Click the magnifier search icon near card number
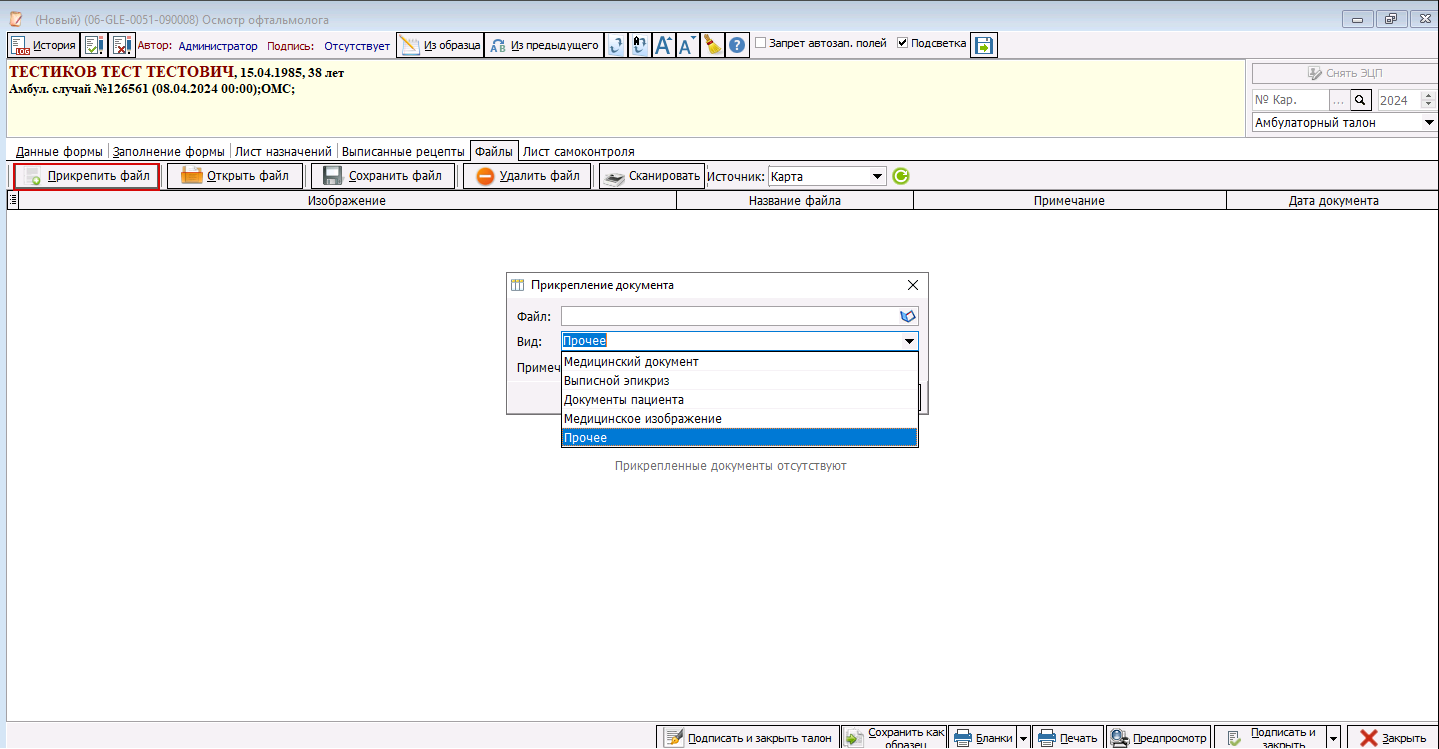Image resolution: width=1439 pixels, height=749 pixels. [1360, 100]
